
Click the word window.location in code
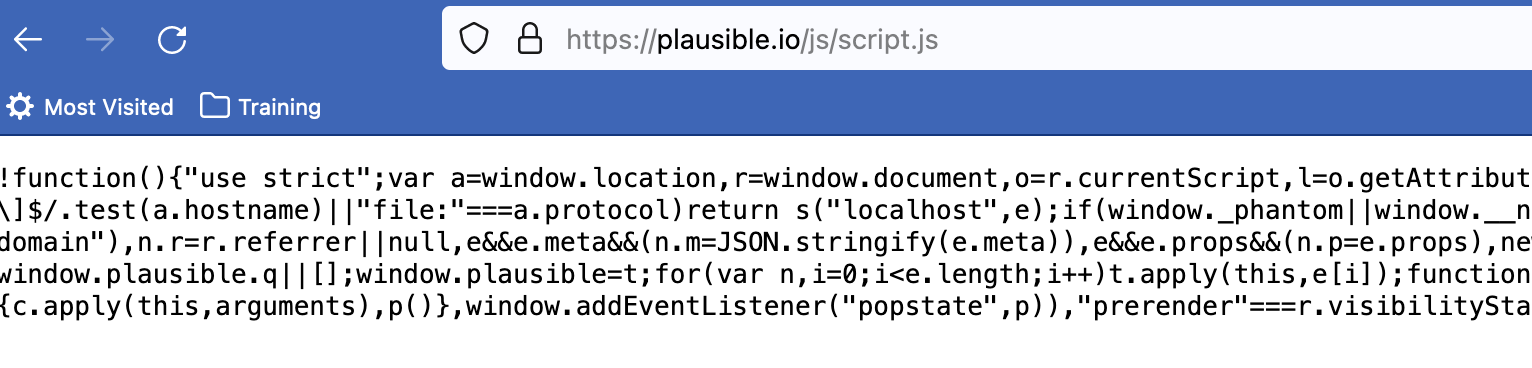tap(593, 179)
